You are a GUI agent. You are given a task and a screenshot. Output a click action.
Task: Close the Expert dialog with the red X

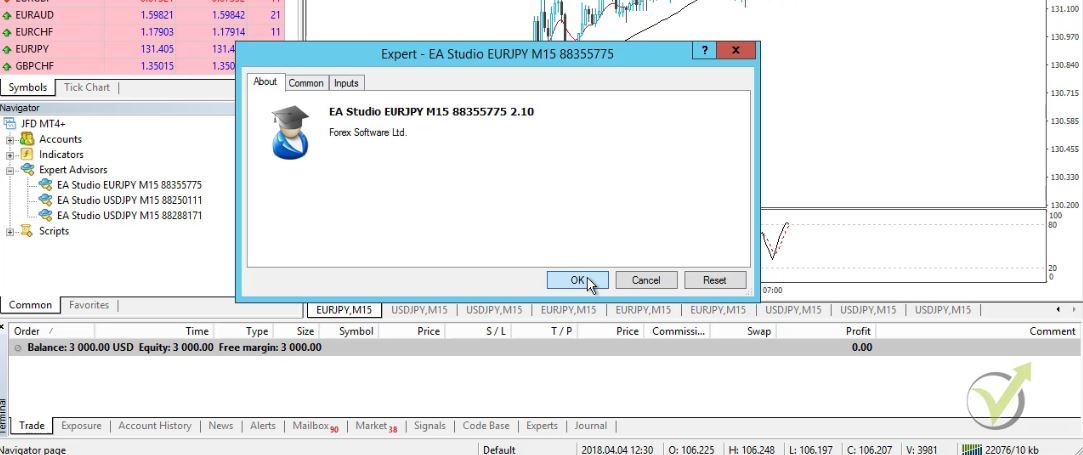pos(736,51)
